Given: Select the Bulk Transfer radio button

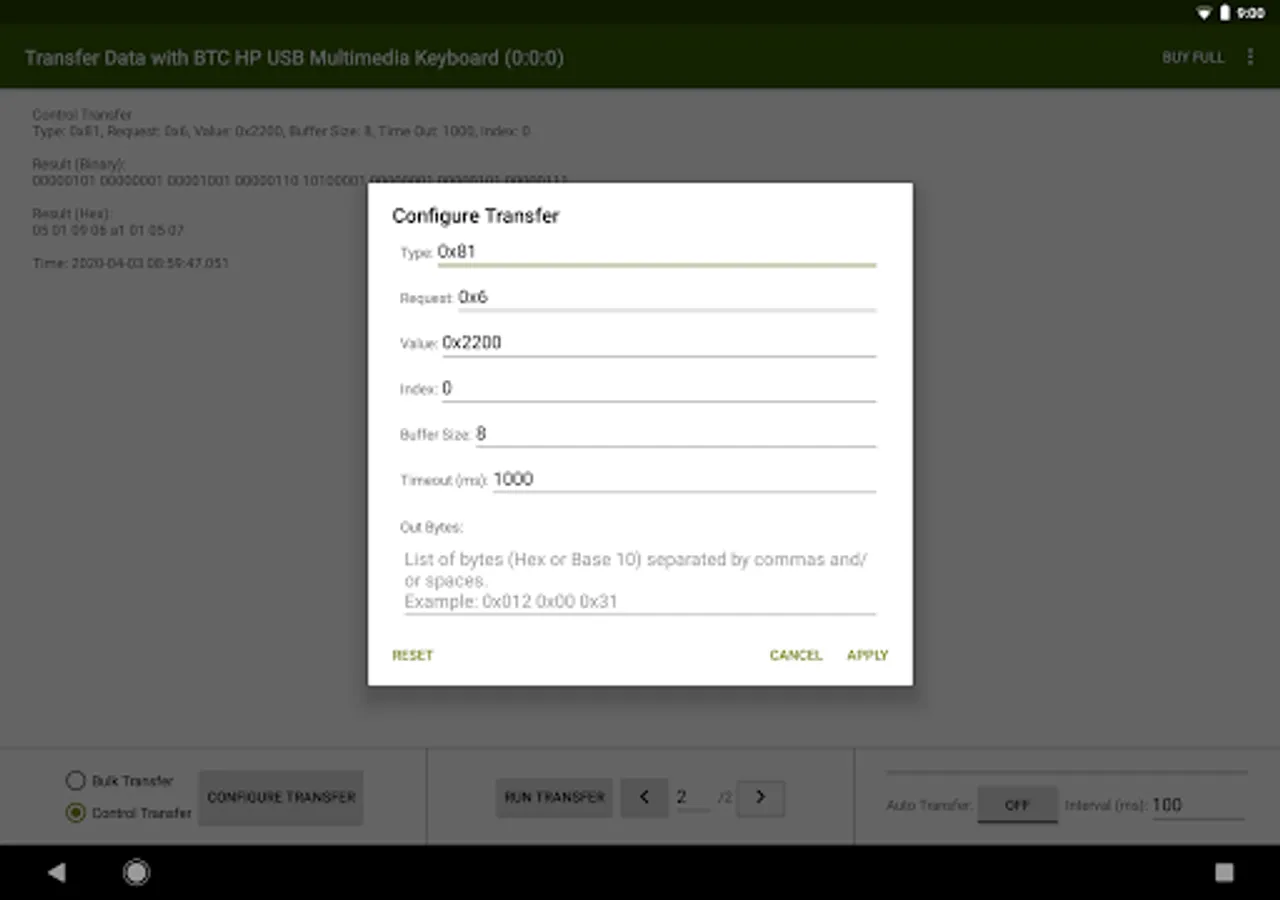Looking at the screenshot, I should (76, 781).
